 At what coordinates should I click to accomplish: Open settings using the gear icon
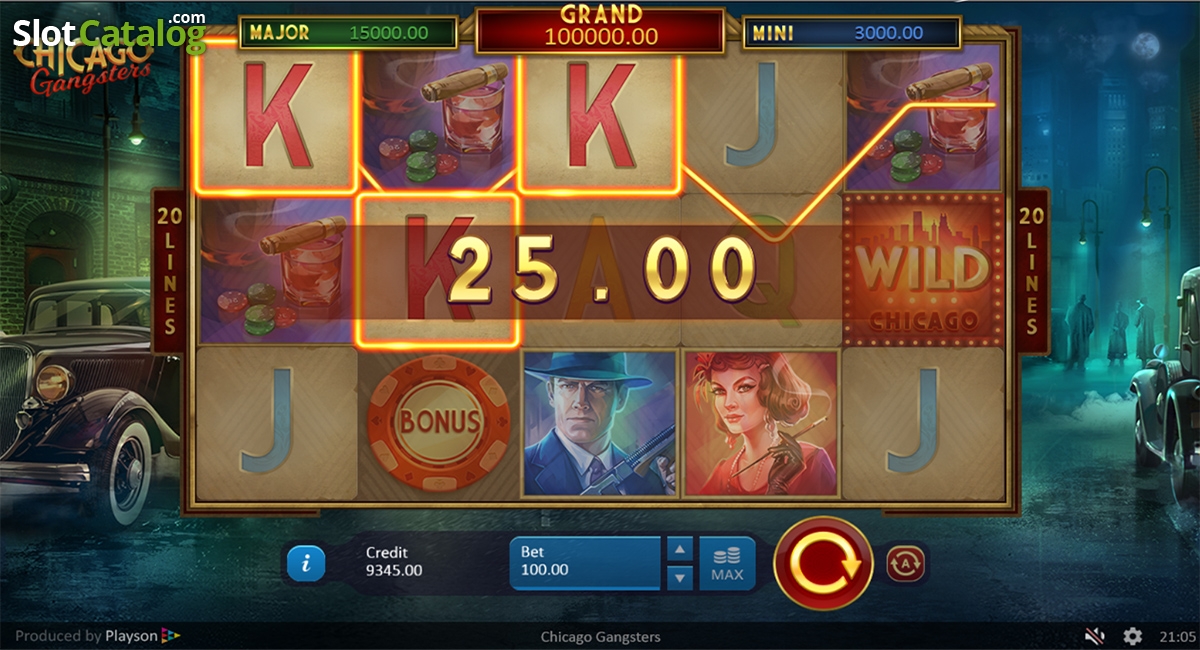pyautogui.click(x=1132, y=636)
